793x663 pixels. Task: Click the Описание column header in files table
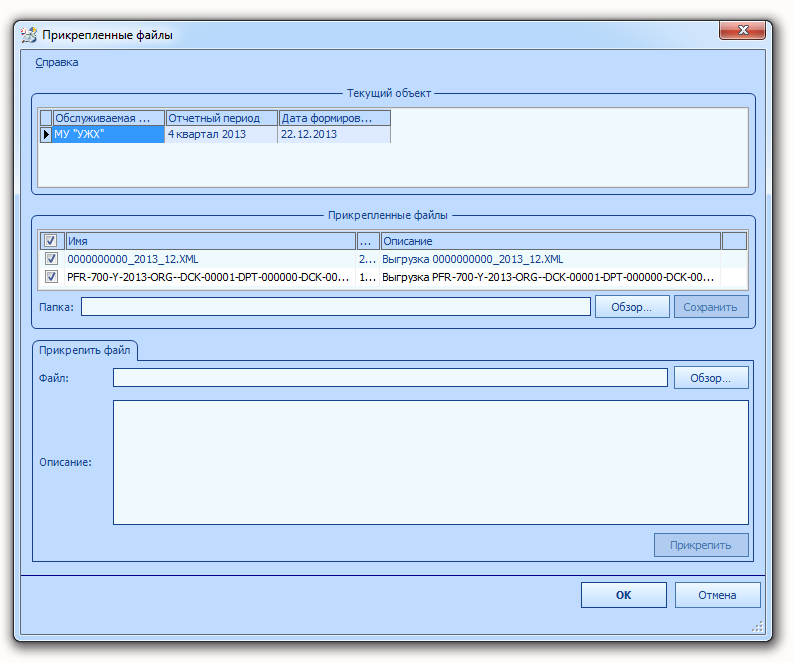(550, 241)
